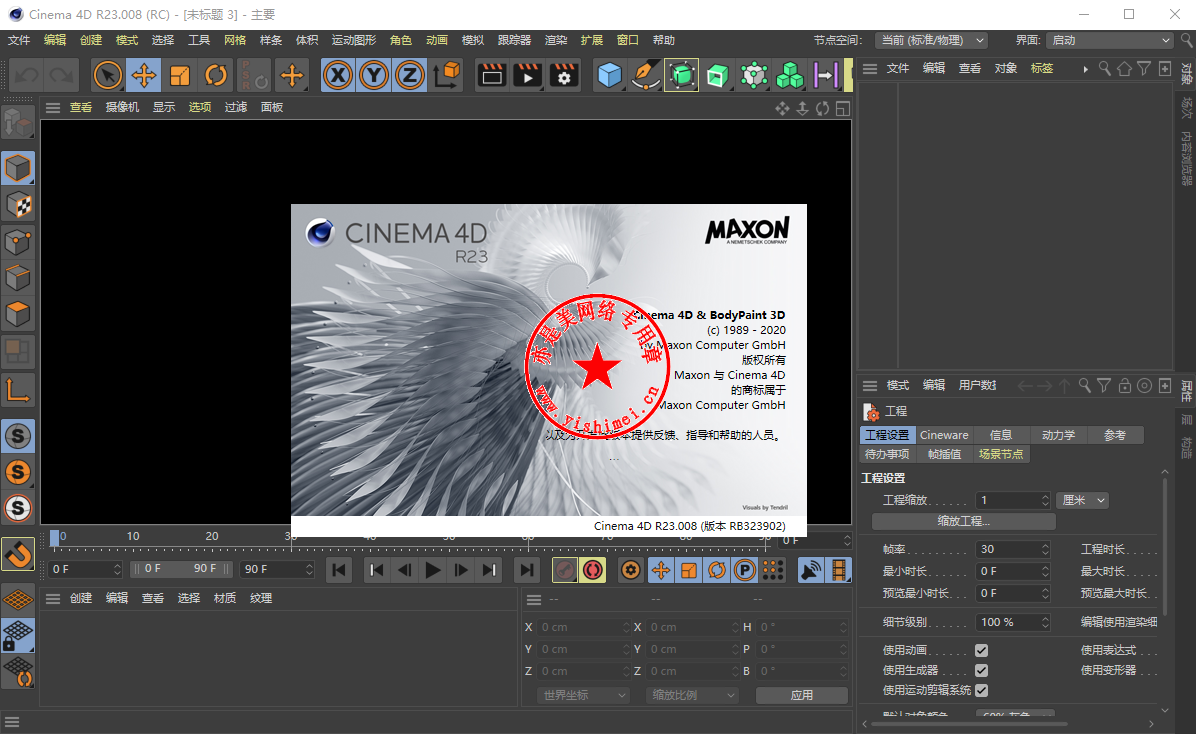The image size is (1196, 734).
Task: Open the volume builder green cubes icon
Action: pos(789,76)
